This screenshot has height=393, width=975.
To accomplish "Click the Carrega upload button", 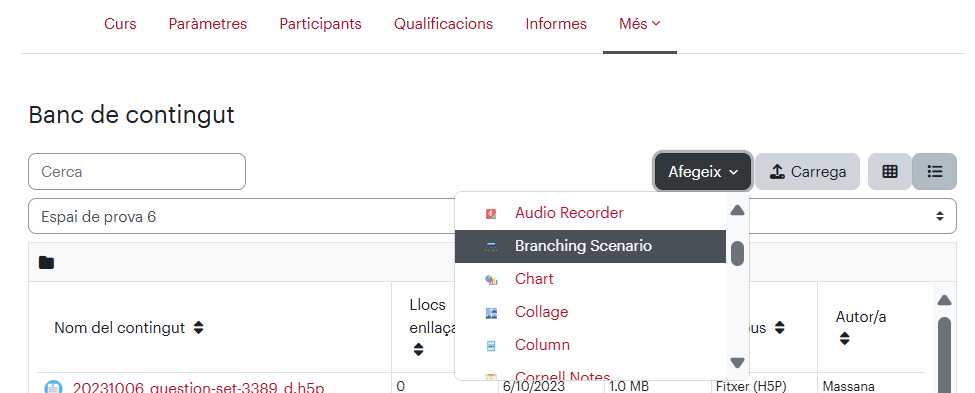I will 808,172.
